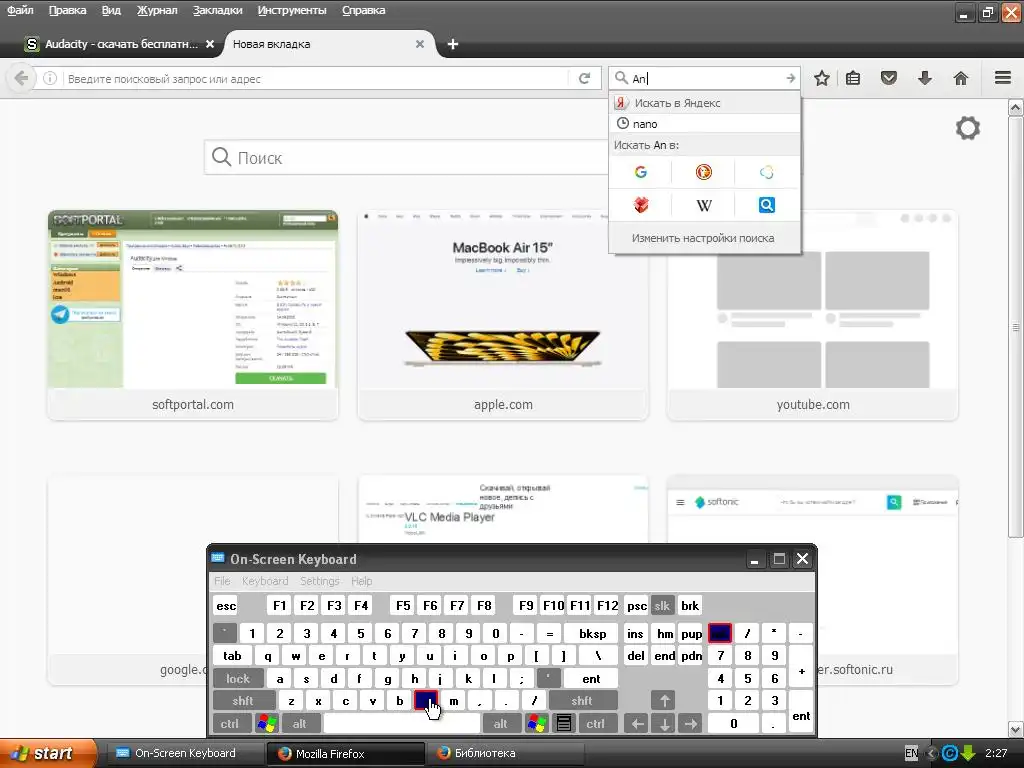Click the right arrow key on the on-screen keyboard
The image size is (1024, 768).
(690, 723)
